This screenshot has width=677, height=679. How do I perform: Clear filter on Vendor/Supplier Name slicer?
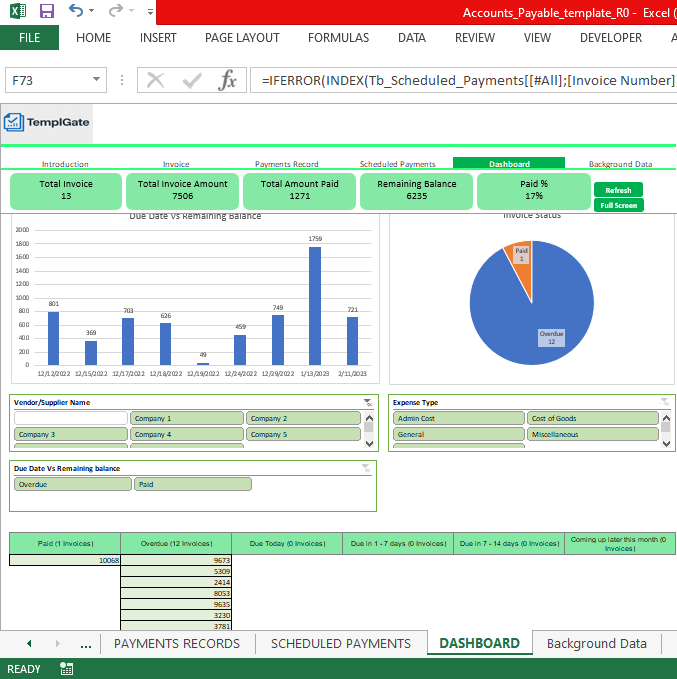click(x=367, y=402)
